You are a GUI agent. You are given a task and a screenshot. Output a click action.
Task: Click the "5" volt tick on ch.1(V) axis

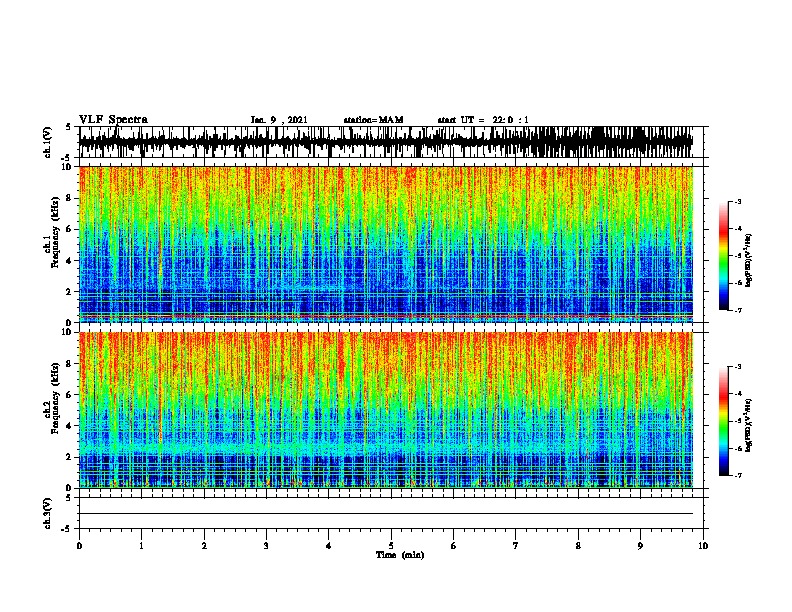point(69,127)
